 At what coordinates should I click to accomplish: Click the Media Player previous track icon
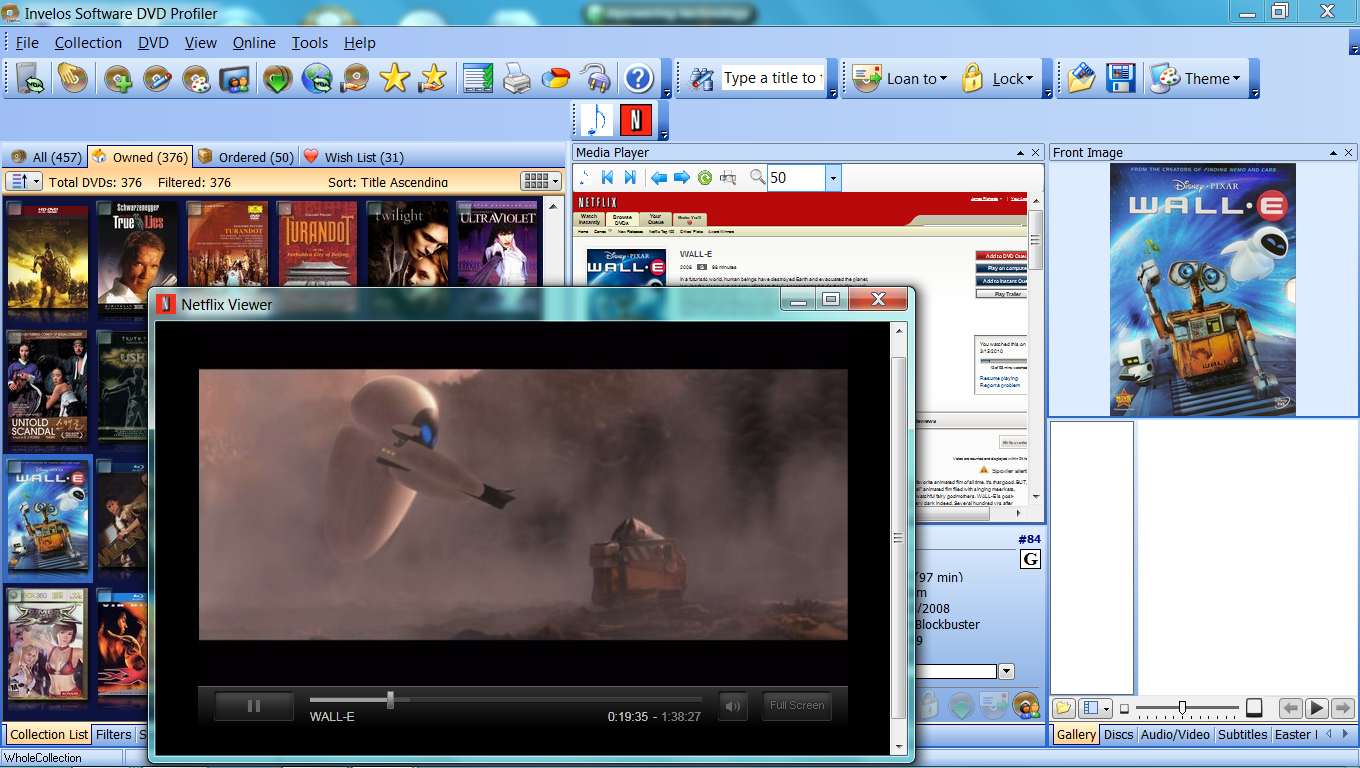click(607, 177)
